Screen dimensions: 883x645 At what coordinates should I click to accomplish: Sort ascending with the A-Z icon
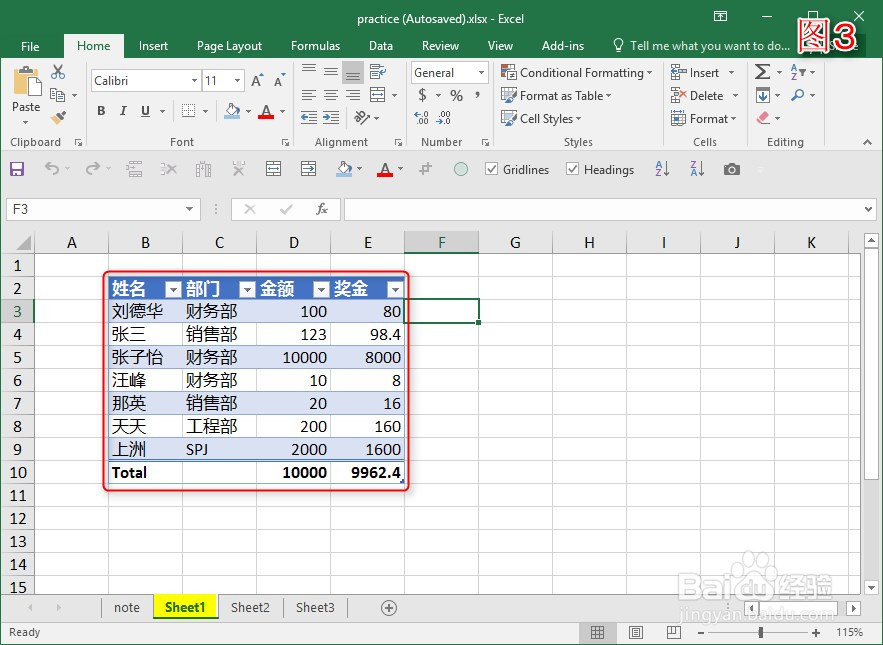661,169
